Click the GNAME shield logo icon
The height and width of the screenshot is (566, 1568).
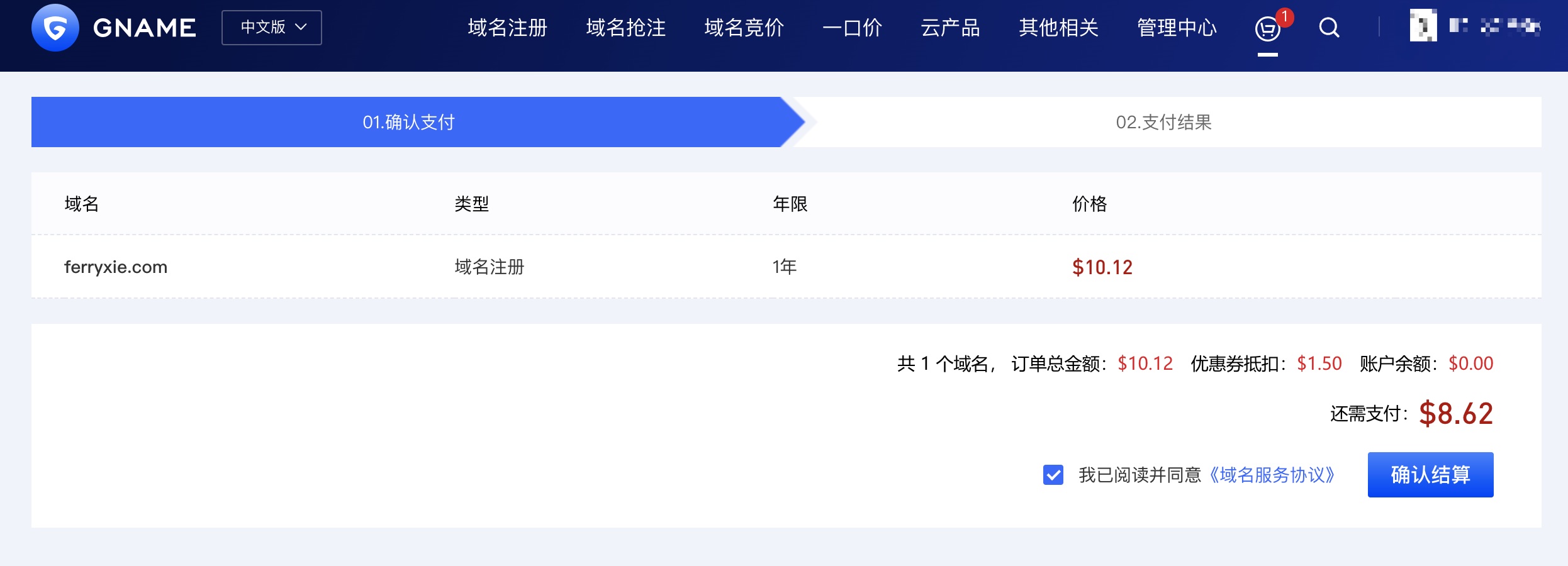pos(55,28)
